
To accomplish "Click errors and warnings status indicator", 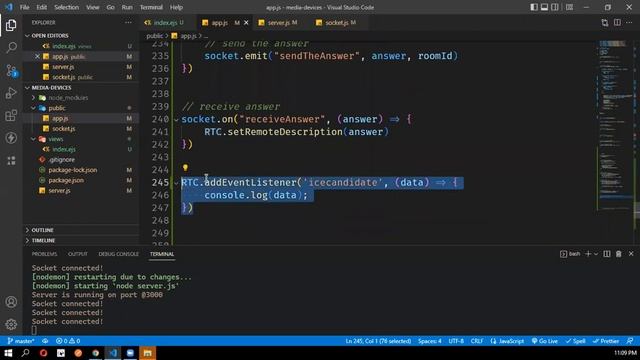I will (x=68, y=341).
